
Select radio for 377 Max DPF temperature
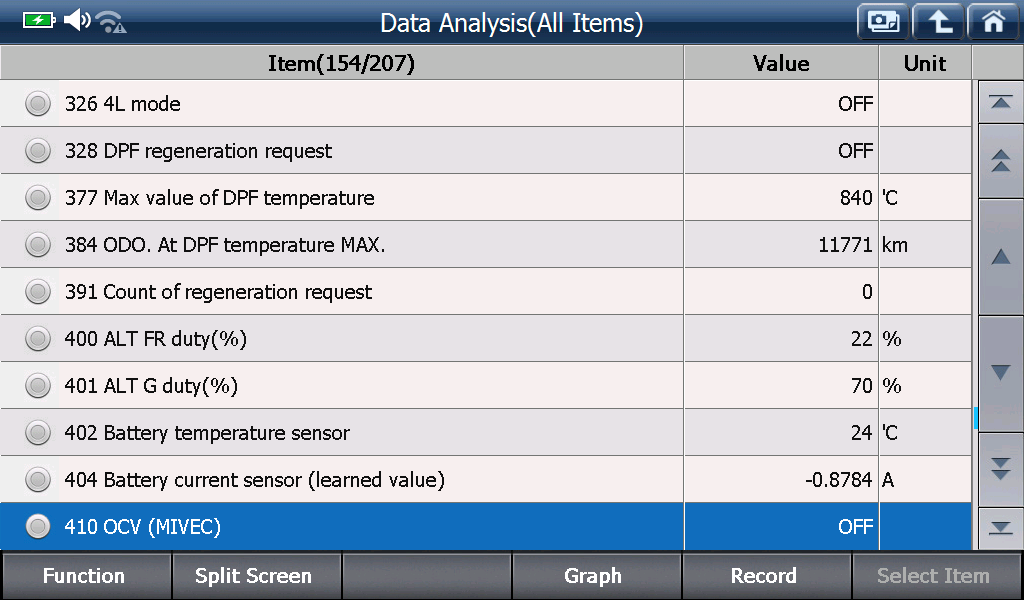click(38, 198)
